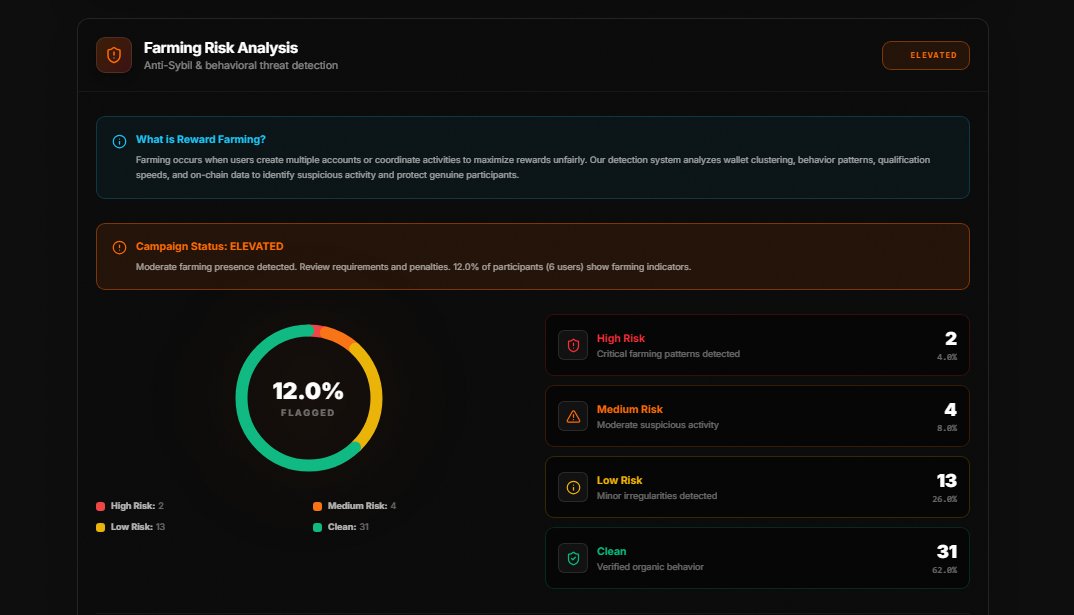The height and width of the screenshot is (615, 1074).
Task: Click the Medium Risk: 4 legend label
Action: click(362, 506)
